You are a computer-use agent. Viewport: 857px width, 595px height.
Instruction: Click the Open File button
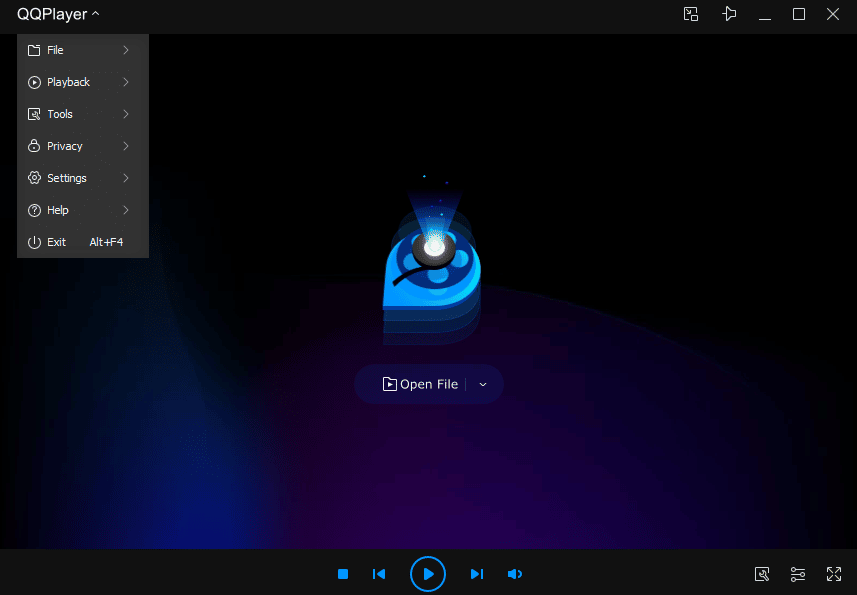420,384
